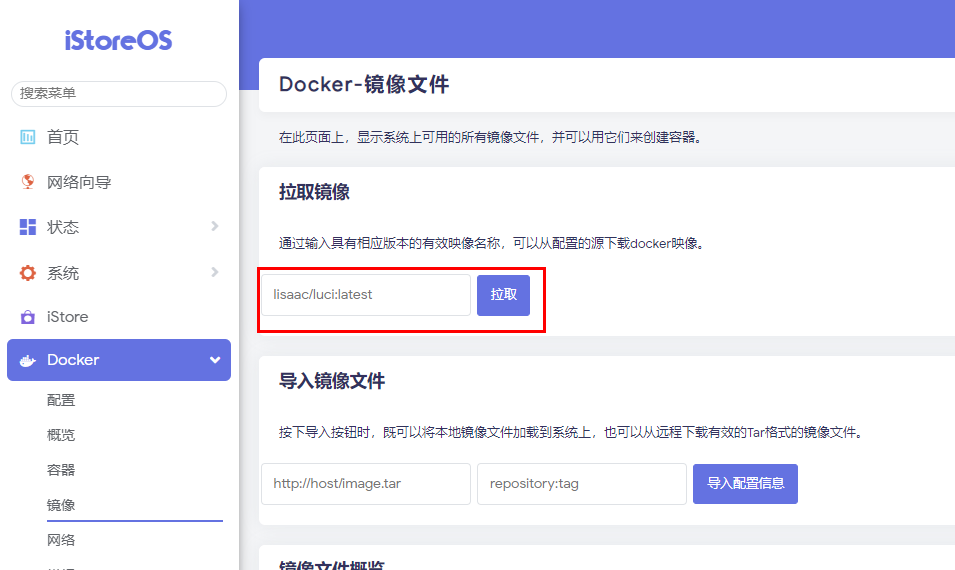Expand the 状态 menu chevron
955x570 pixels.
[x=214, y=226]
